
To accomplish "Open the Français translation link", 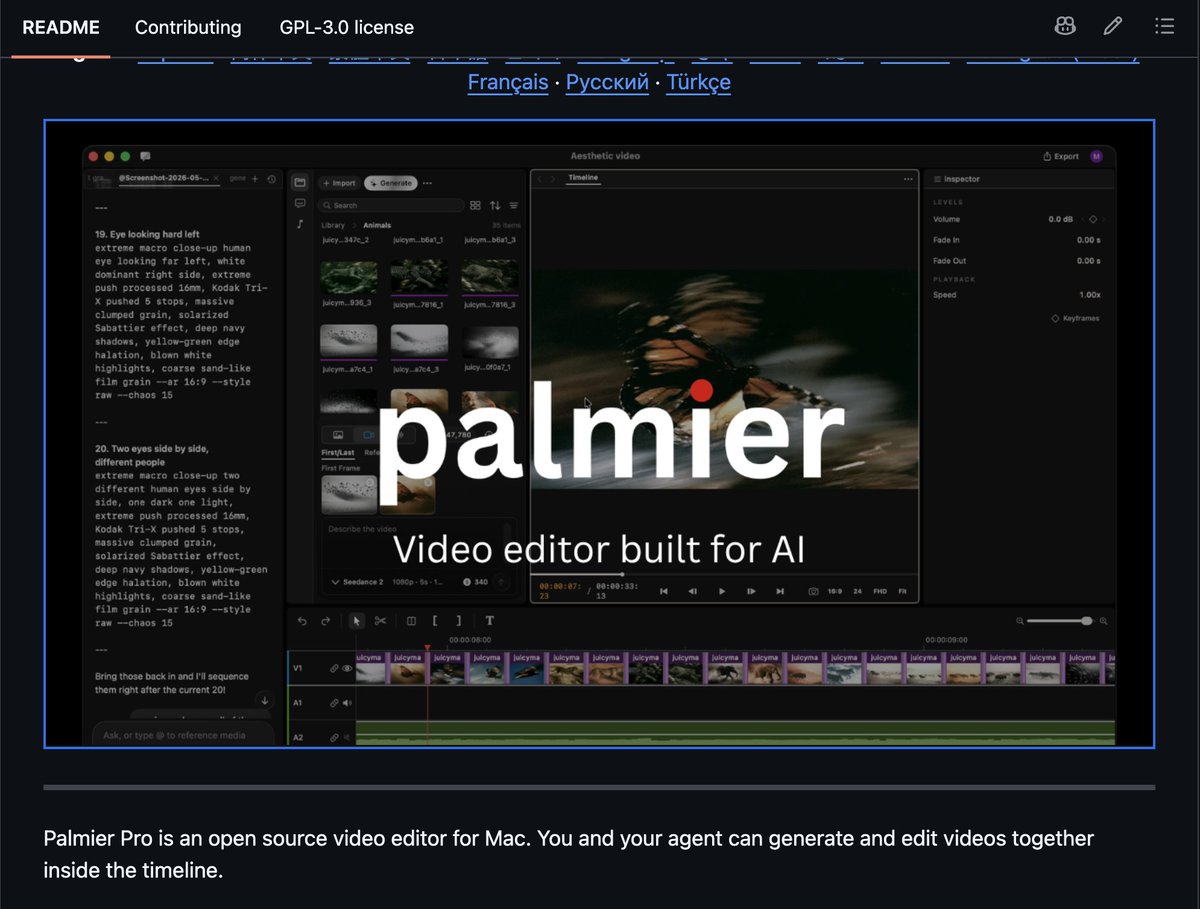I will (x=508, y=82).
